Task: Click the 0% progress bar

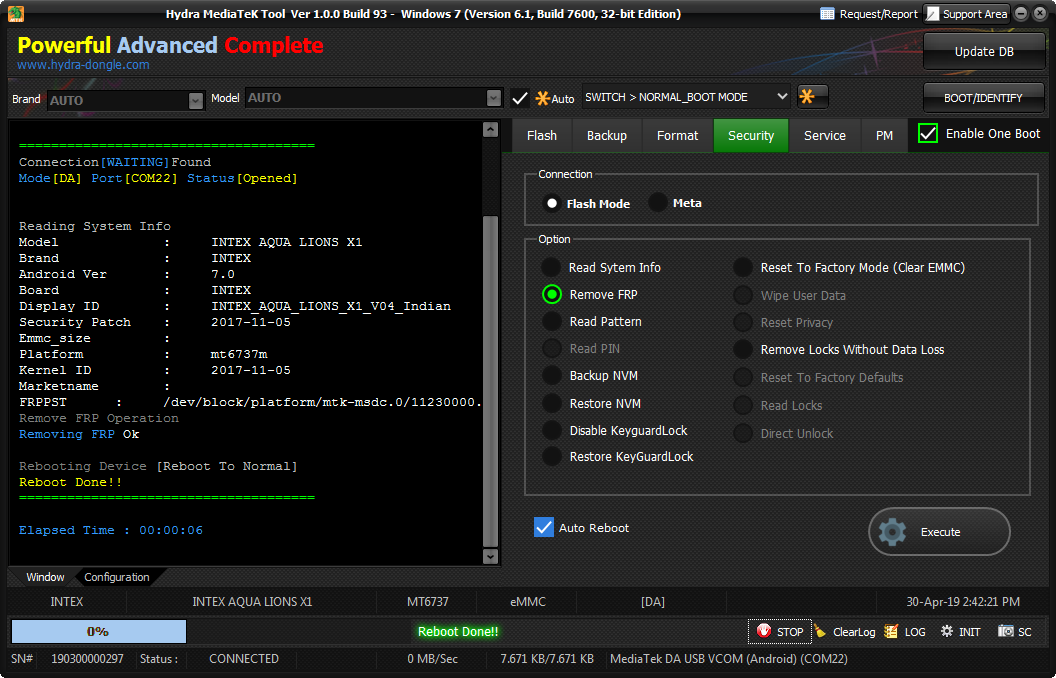Action: (98, 632)
